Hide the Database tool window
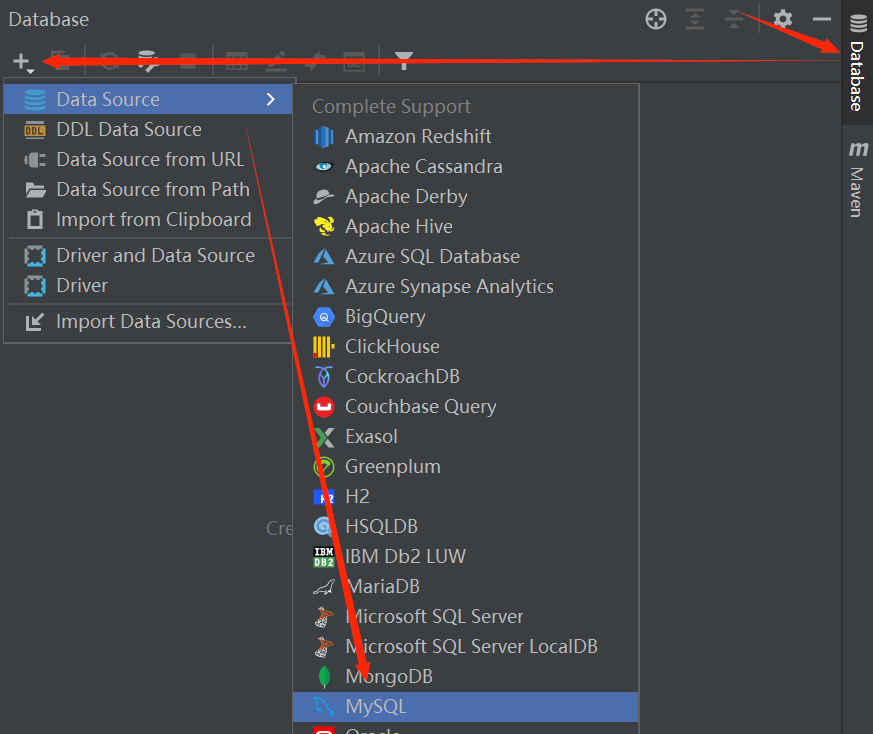The height and width of the screenshot is (734, 873). 822,19
